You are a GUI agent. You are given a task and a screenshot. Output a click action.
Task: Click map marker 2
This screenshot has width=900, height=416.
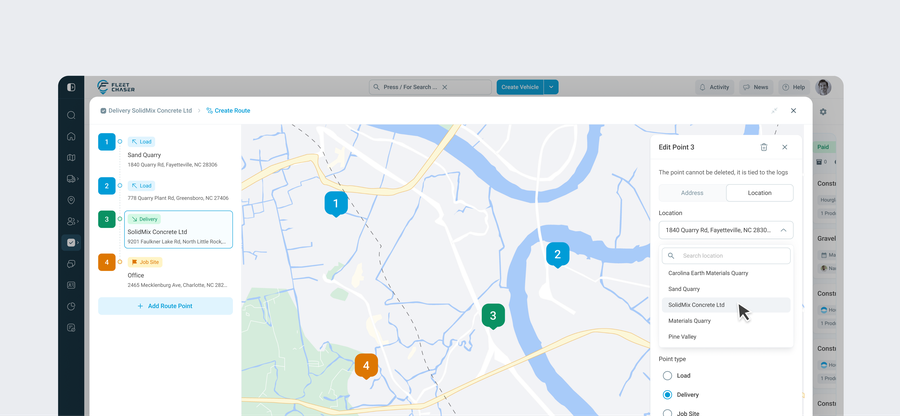pos(557,254)
